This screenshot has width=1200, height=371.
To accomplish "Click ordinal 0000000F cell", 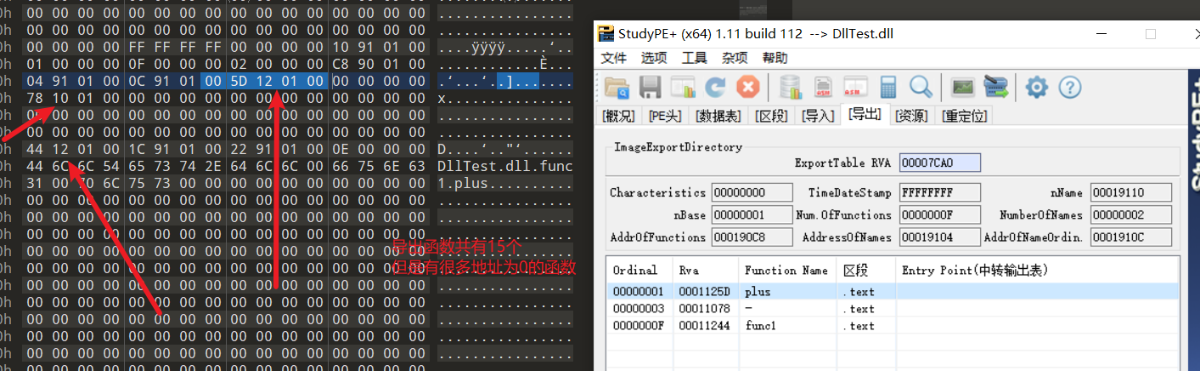I will pos(638,326).
